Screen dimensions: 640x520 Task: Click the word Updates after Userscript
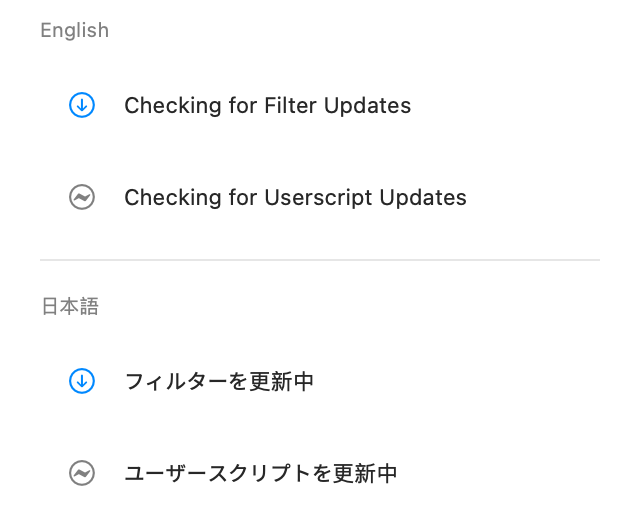(x=423, y=198)
